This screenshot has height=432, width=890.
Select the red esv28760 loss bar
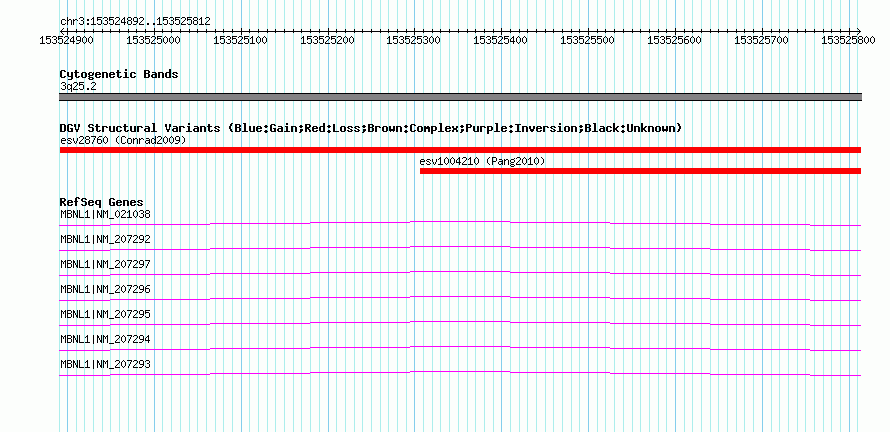460,150
